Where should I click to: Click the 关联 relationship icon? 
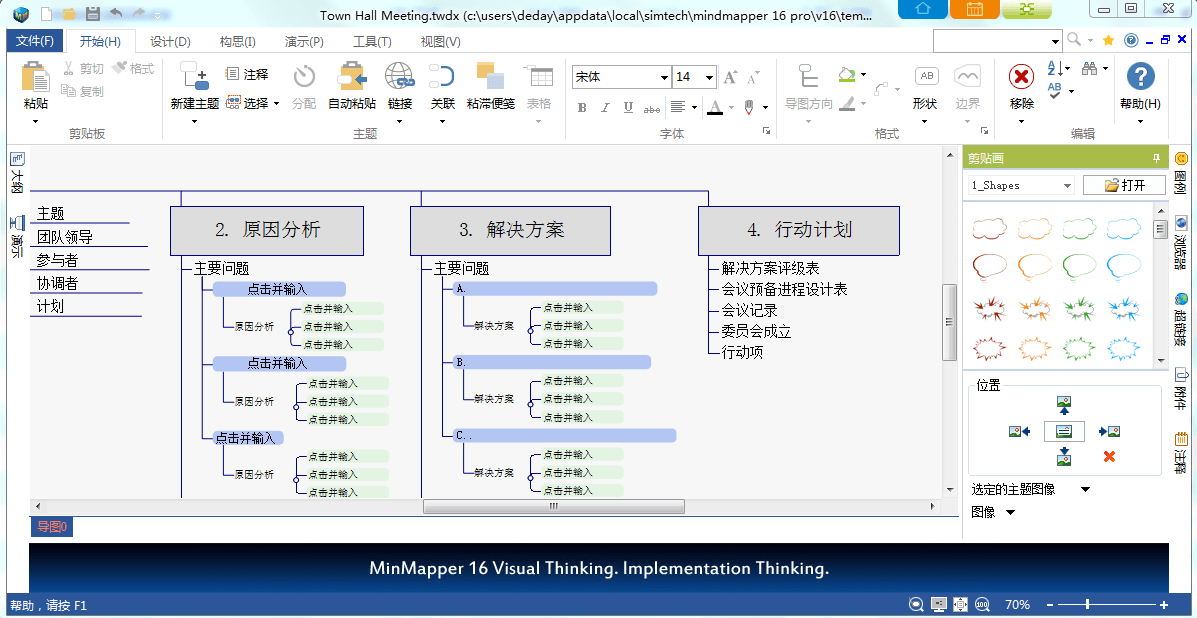pos(442,77)
